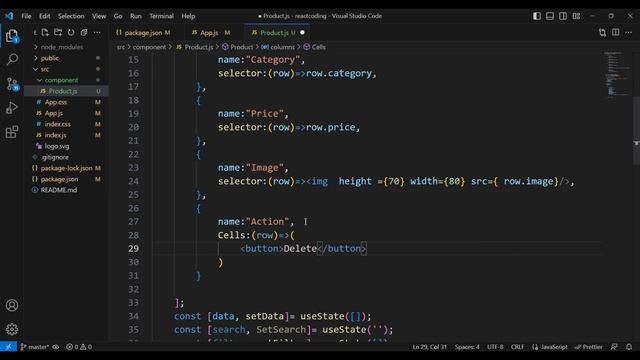Open index.css in the file tree

click(x=58, y=124)
